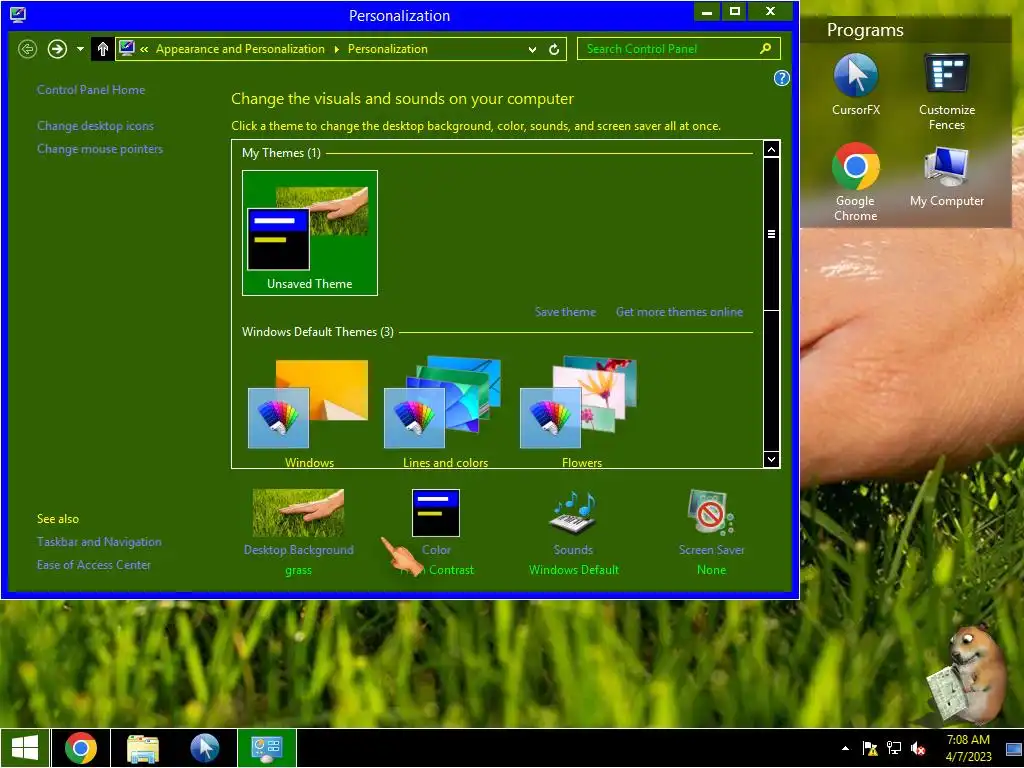Expand the Appearance and Personalization breadcrumb arrow
This screenshot has width=1024, height=768.
(336, 49)
